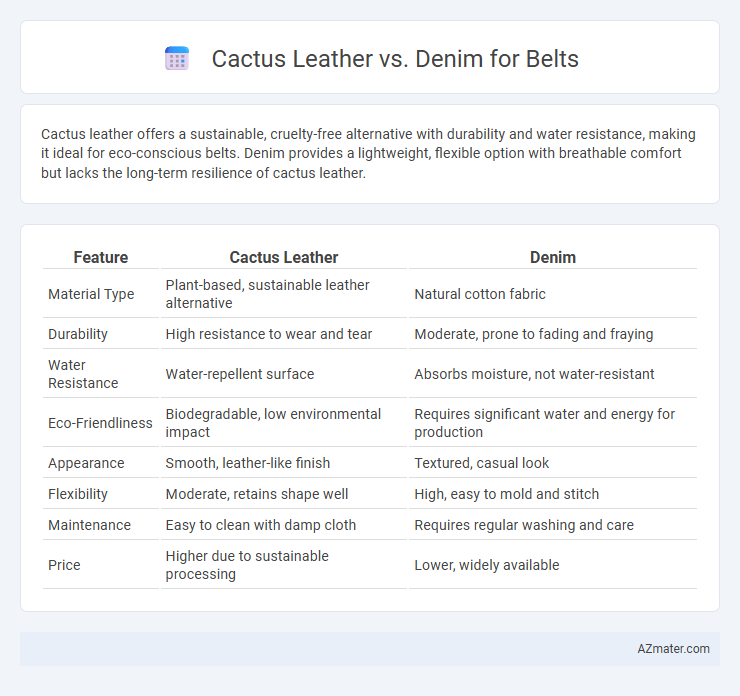Click 'Plant-based, sustainable leather alternative' cell
This screenshot has width=740, height=696.
(284, 294)
